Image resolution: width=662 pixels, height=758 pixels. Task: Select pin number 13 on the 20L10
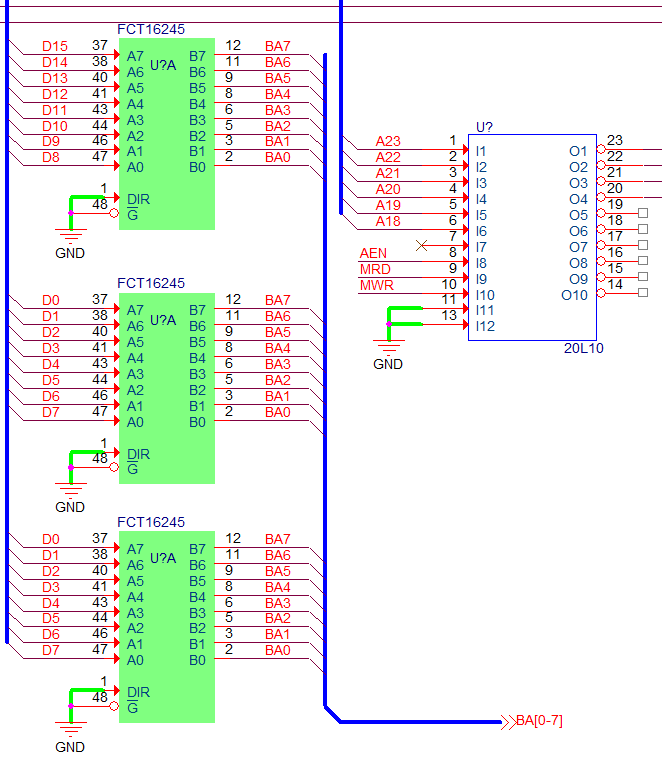[x=449, y=316]
